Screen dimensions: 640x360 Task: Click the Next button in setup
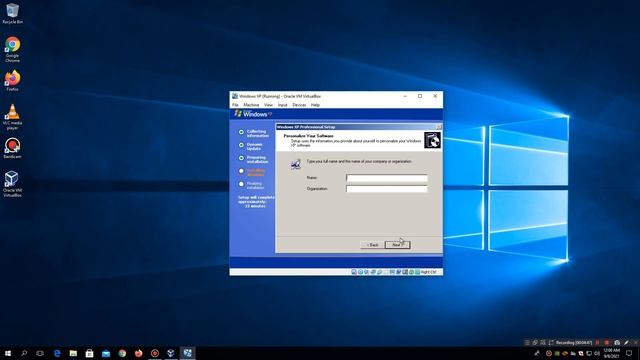[397, 245]
